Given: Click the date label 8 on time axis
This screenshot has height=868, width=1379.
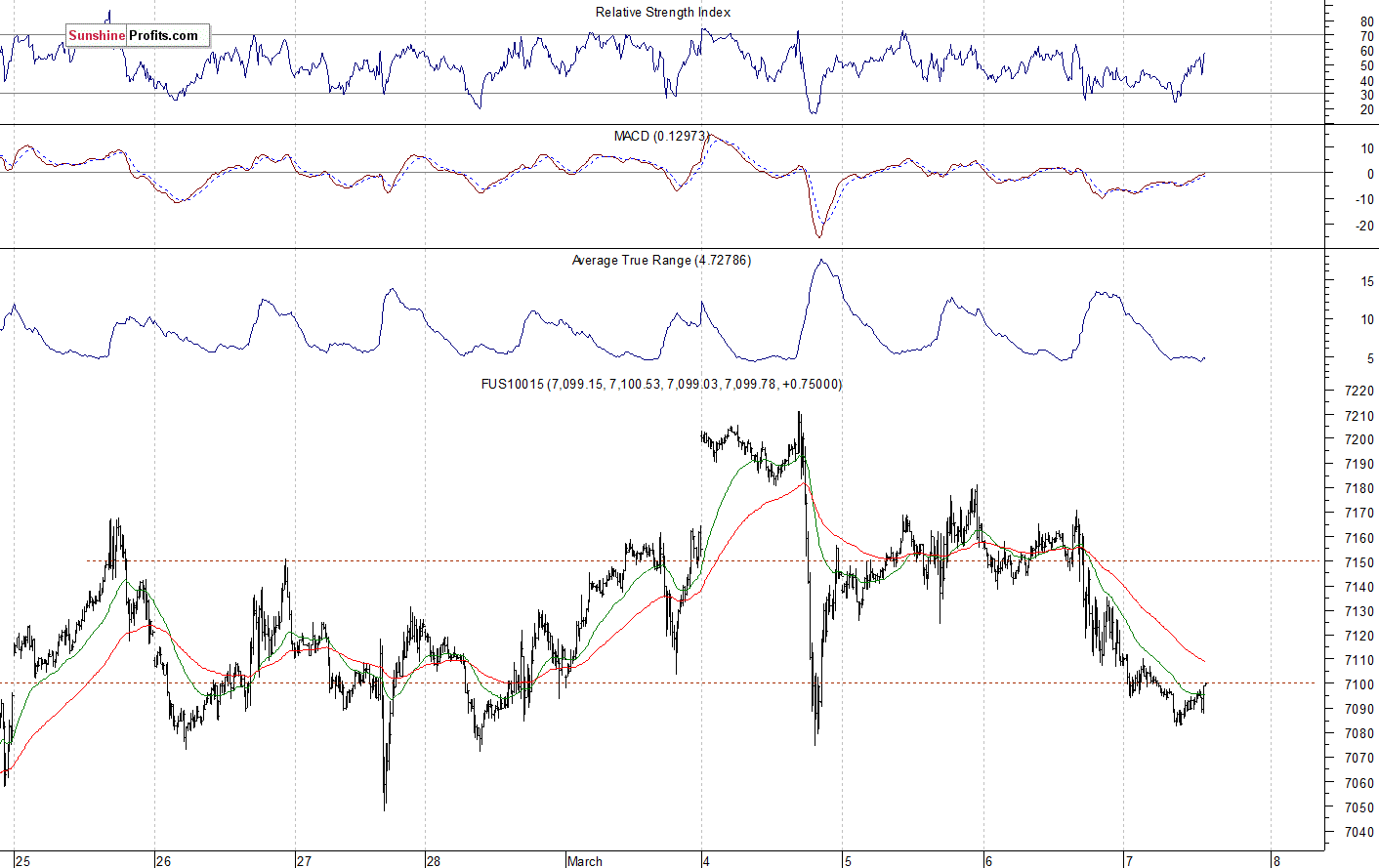Looking at the screenshot, I should (x=1275, y=860).
